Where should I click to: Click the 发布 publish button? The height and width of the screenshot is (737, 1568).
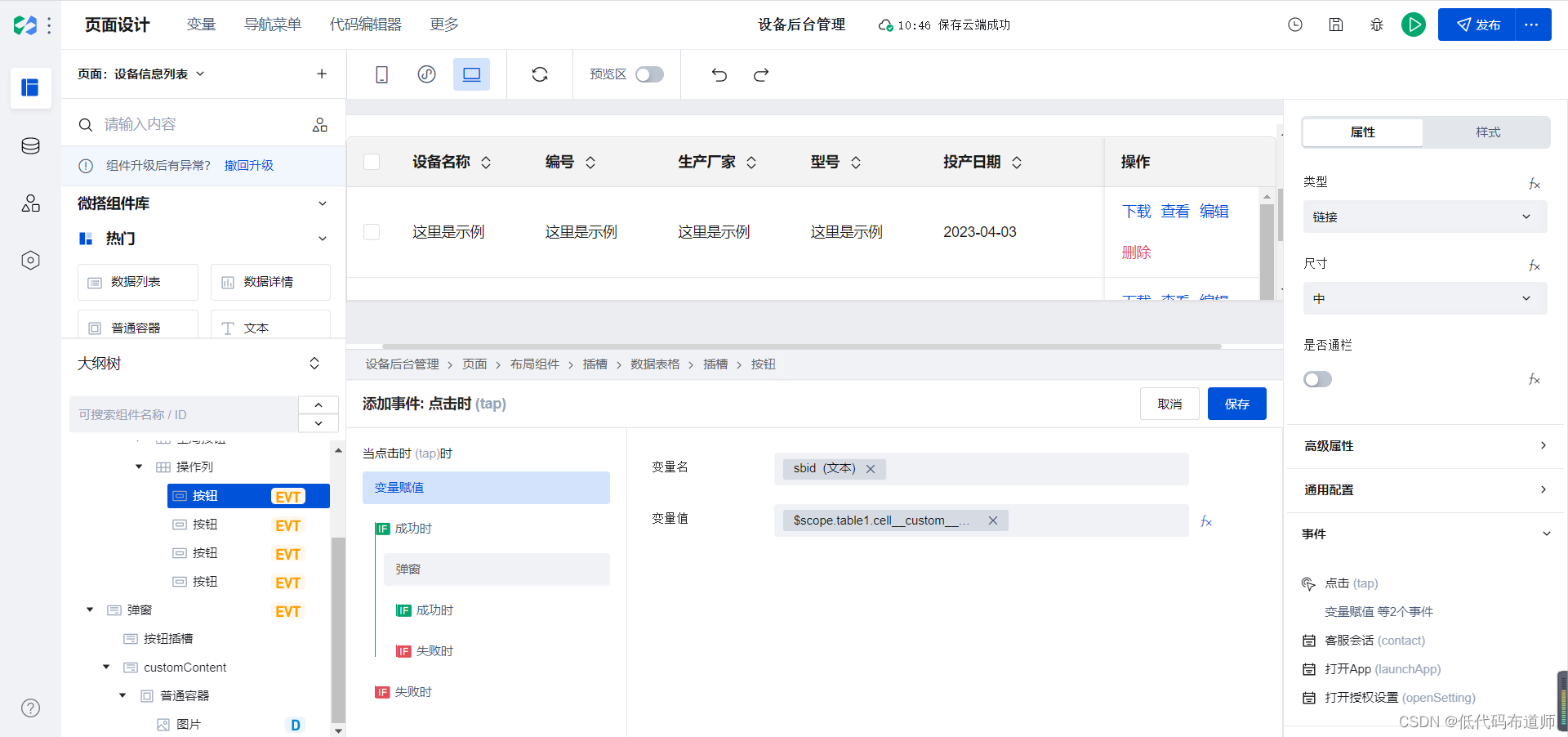click(1477, 25)
